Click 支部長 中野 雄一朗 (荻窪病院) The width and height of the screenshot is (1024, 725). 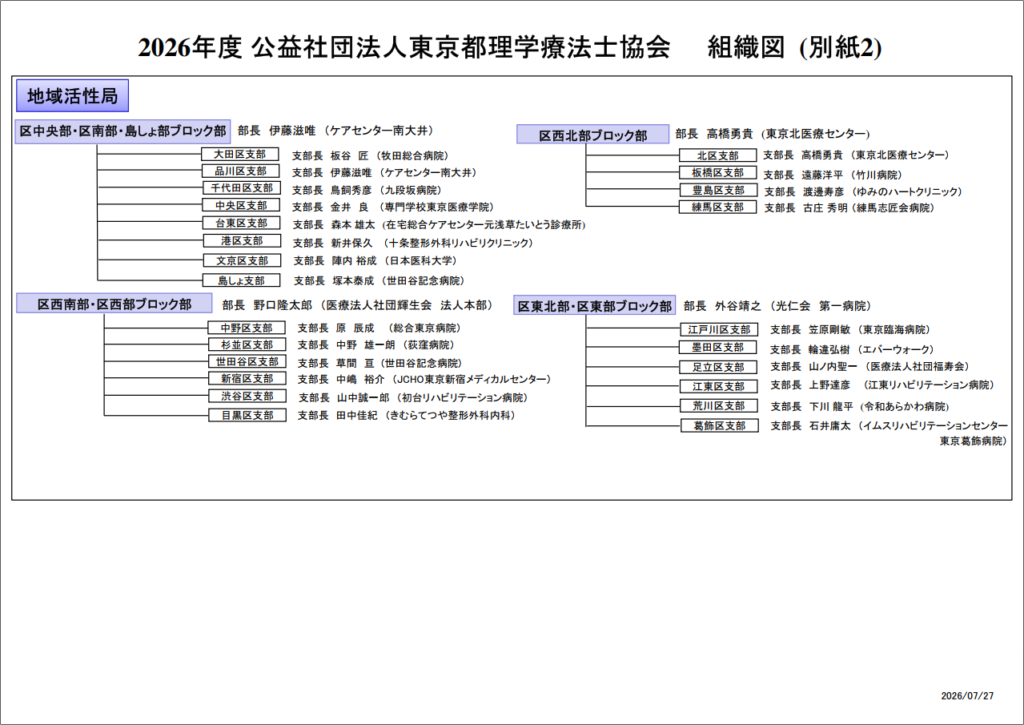(376, 345)
